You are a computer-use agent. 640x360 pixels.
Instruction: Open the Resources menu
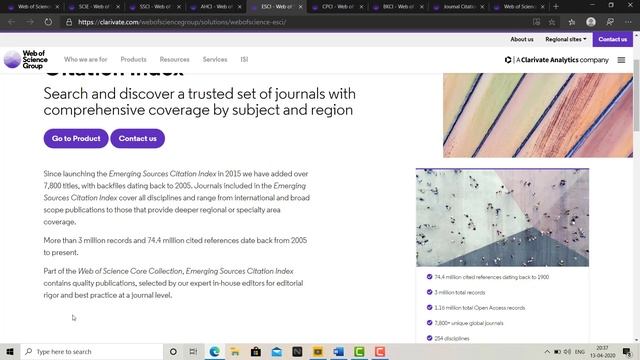tap(175, 60)
